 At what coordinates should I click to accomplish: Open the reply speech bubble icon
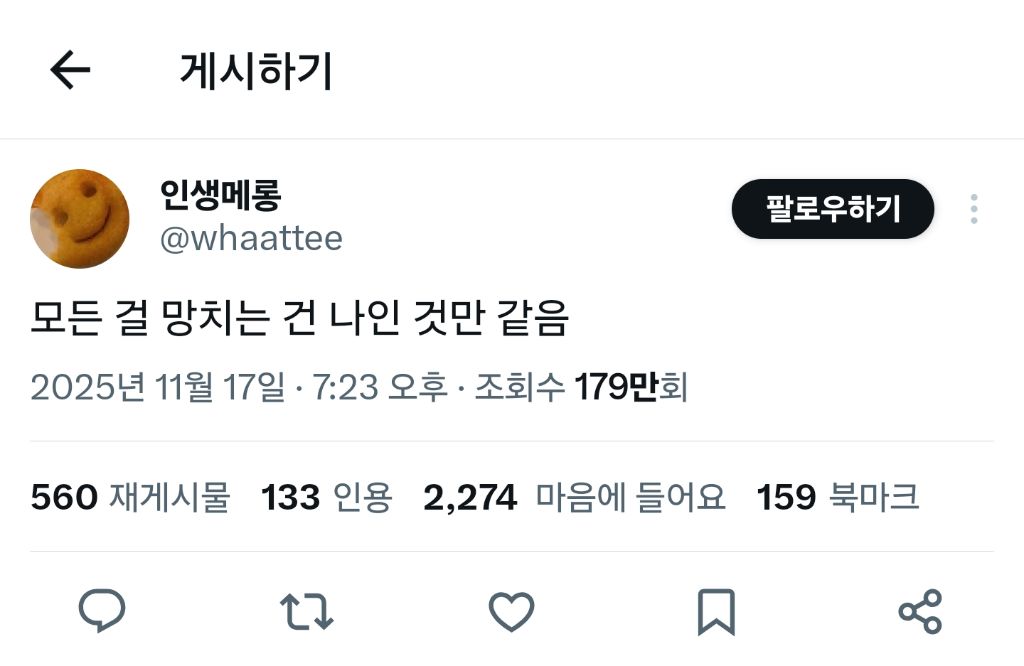click(x=102, y=610)
